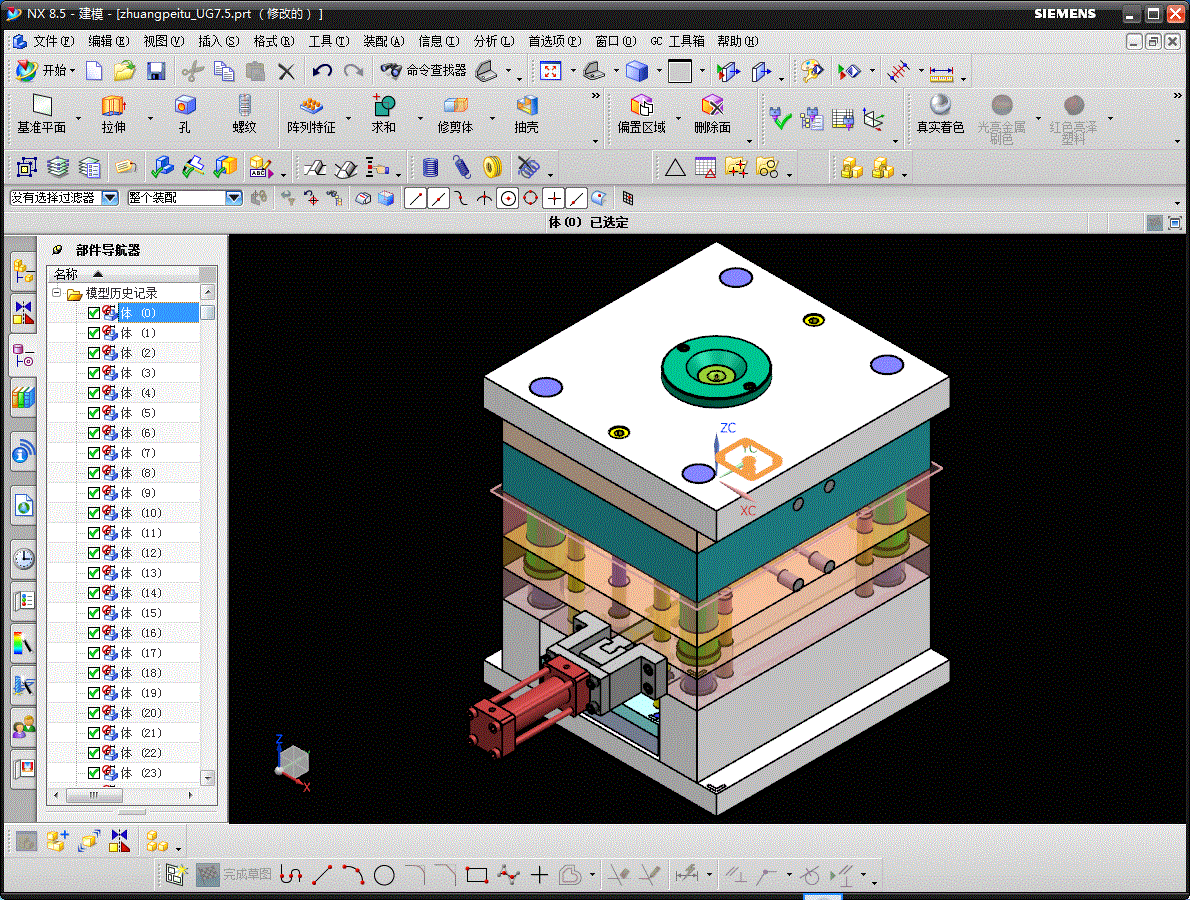Select the Shell (抽壳) tool

(526, 115)
